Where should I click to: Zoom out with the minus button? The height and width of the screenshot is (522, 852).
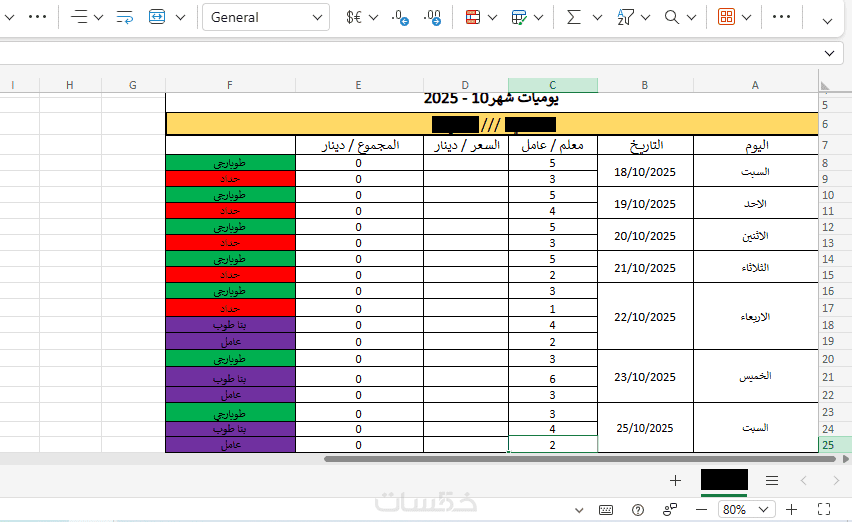(701, 510)
